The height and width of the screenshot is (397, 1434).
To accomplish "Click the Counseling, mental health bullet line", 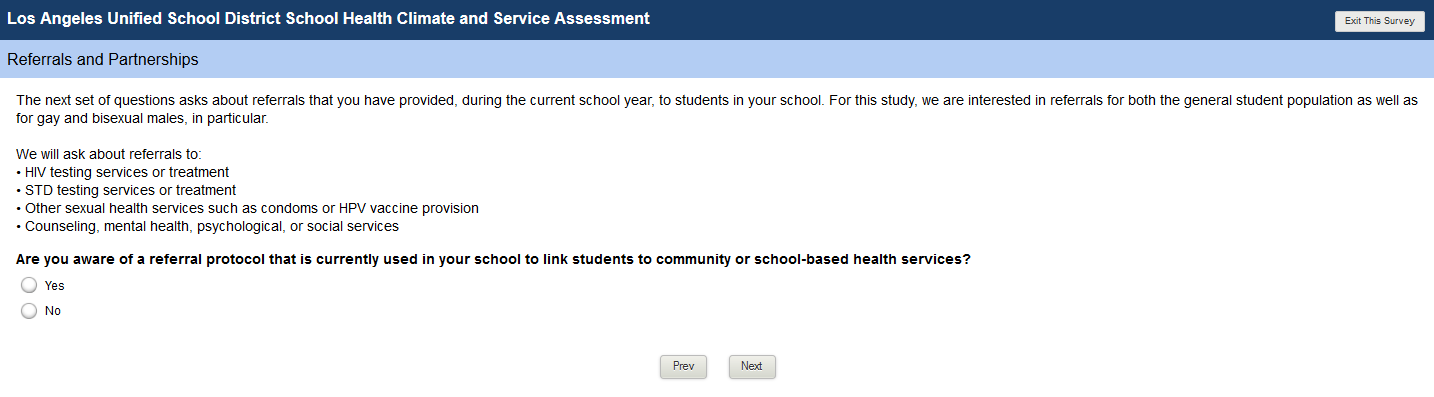I will coord(207,226).
